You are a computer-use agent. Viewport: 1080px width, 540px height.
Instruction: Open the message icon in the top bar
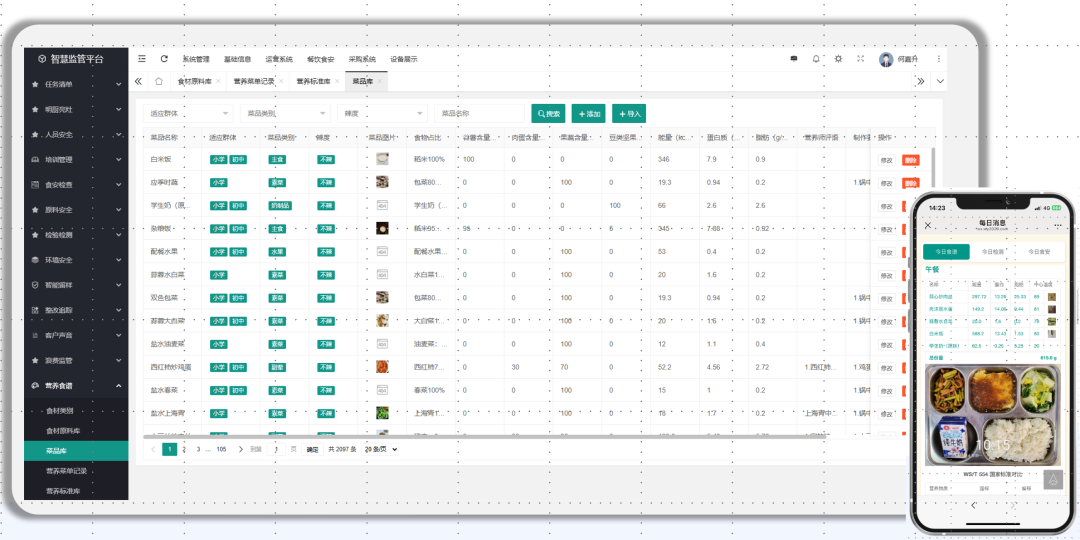click(793, 59)
